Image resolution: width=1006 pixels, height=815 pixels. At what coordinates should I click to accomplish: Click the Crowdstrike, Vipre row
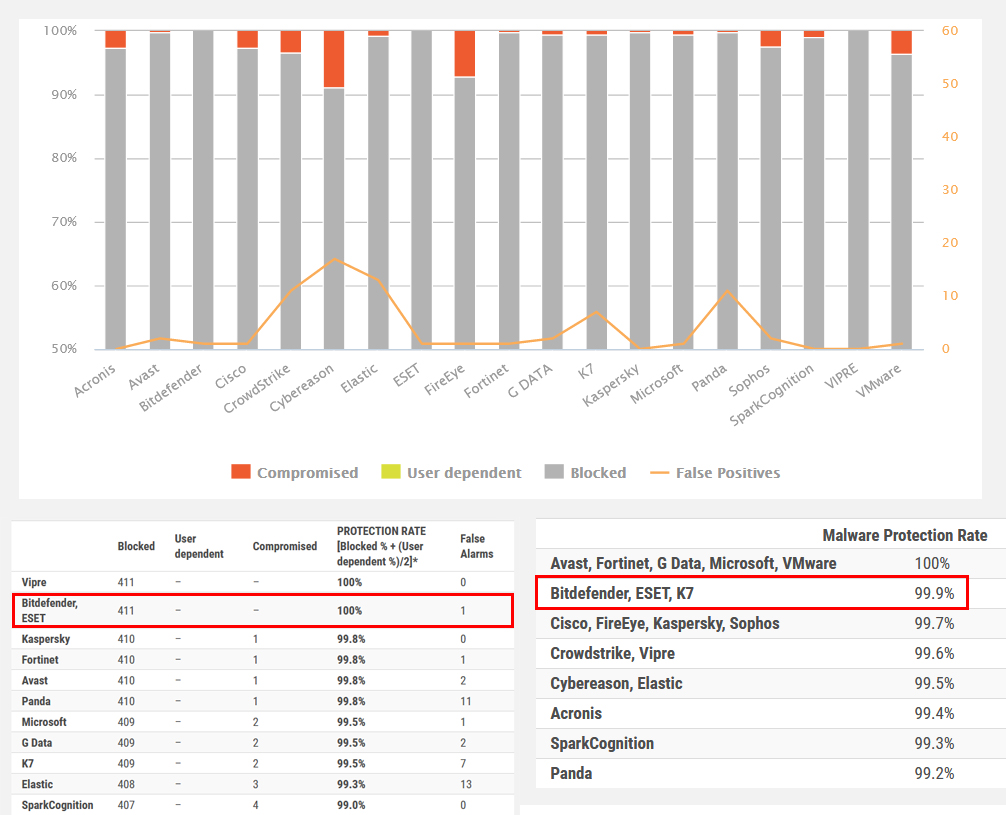(771, 653)
